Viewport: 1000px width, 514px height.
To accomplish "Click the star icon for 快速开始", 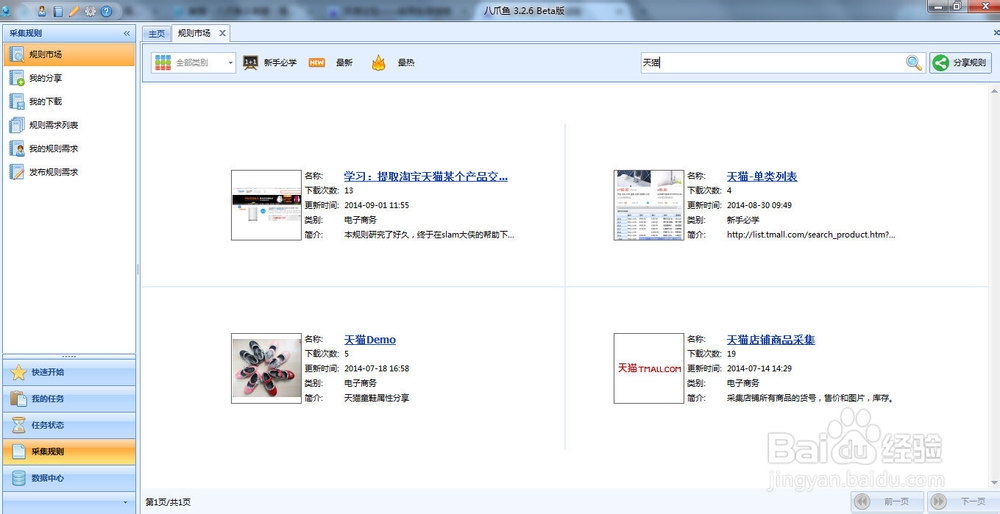I will coord(18,372).
